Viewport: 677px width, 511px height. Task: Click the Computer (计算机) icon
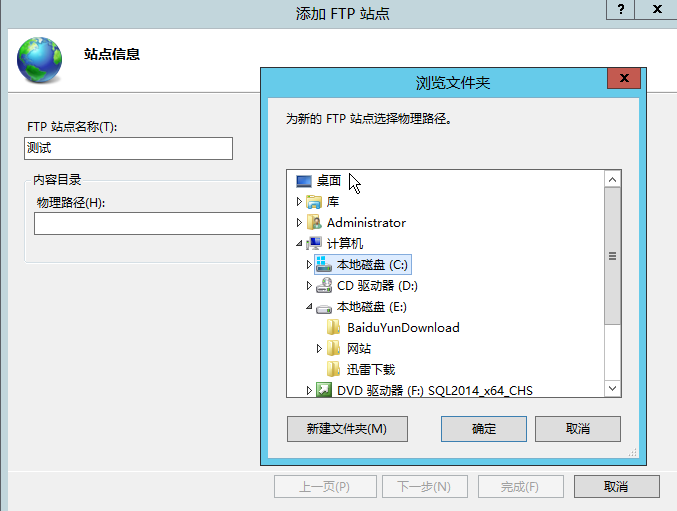(x=314, y=243)
